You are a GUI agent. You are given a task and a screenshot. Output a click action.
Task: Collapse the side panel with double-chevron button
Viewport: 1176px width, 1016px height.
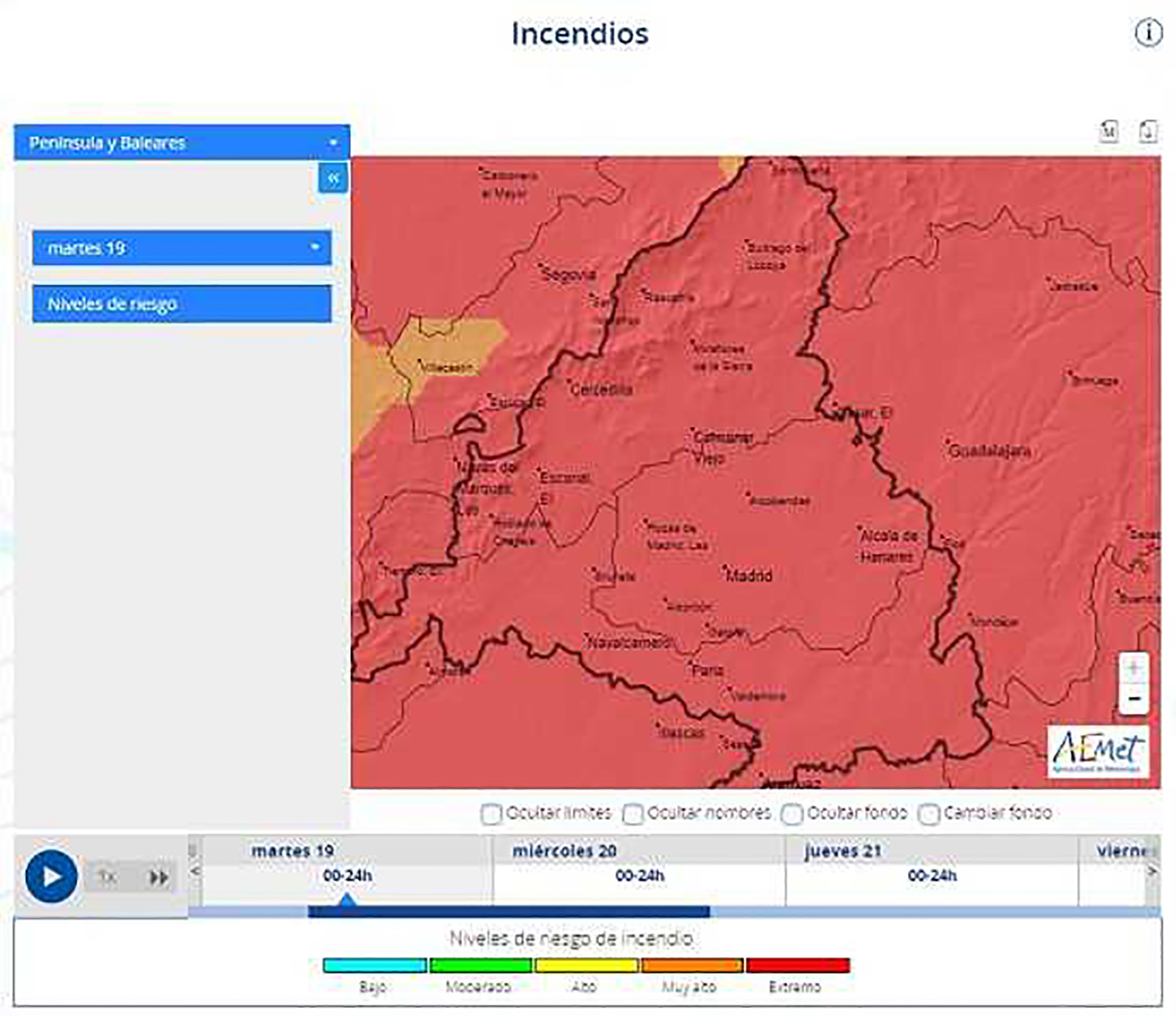[x=333, y=178]
